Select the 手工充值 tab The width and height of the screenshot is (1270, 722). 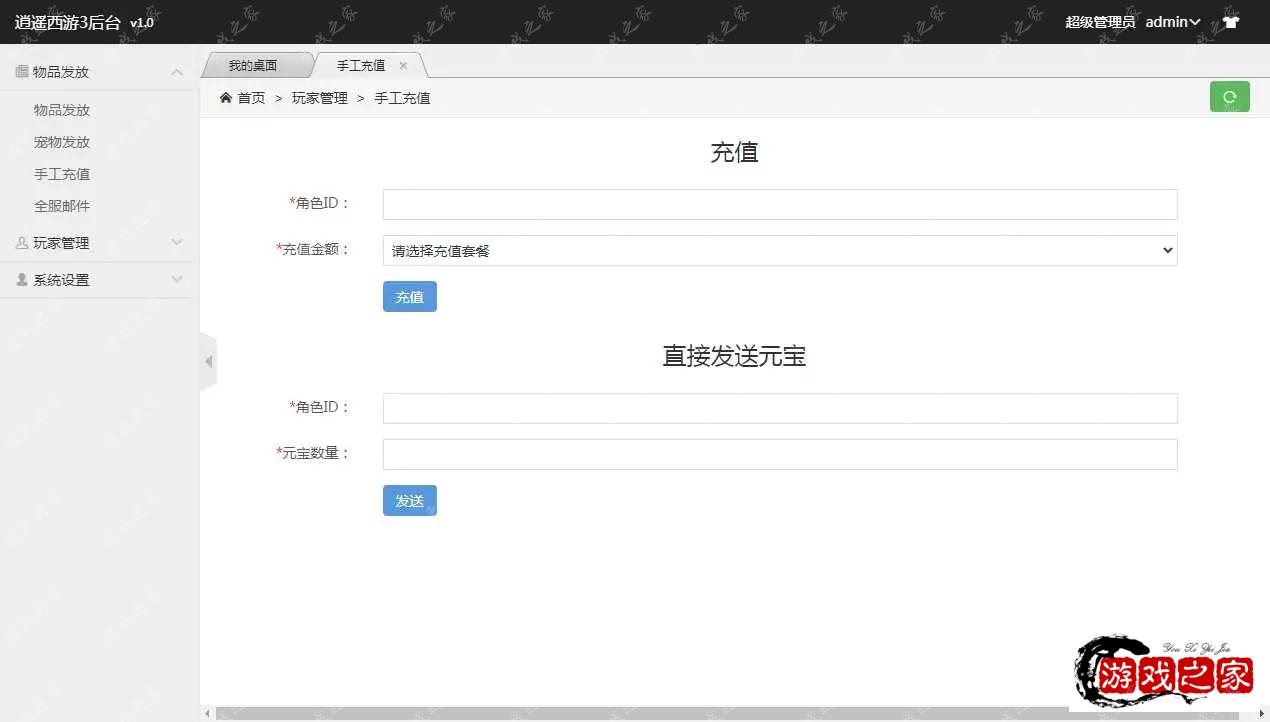click(x=360, y=65)
